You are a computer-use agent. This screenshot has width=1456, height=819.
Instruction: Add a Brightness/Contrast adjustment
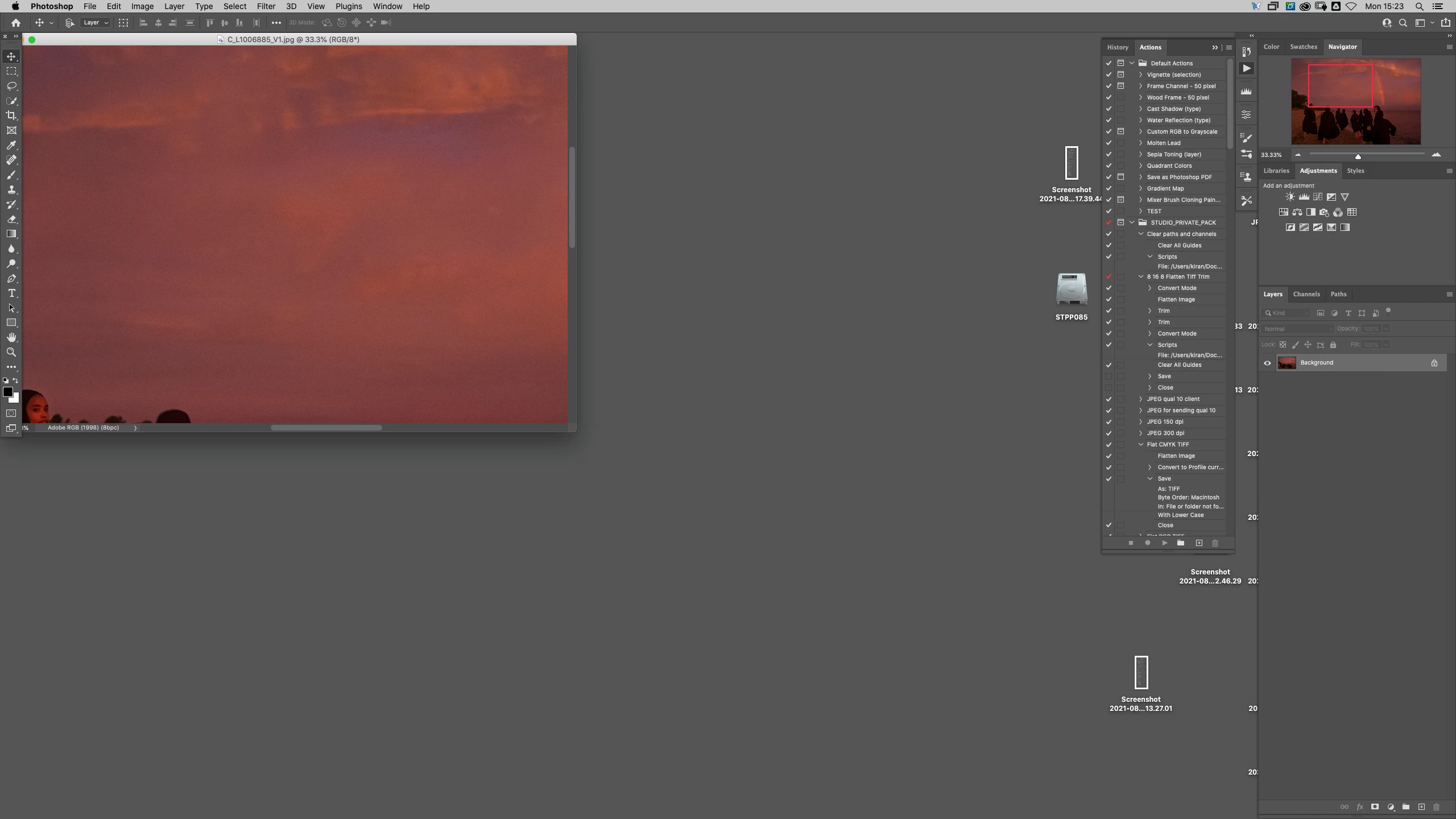(x=1290, y=197)
